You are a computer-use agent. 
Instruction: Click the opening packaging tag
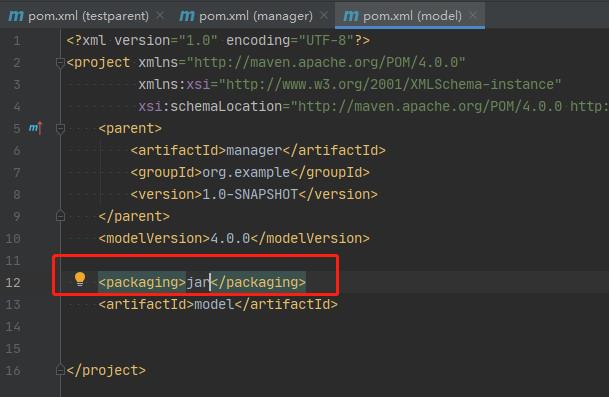point(142,282)
